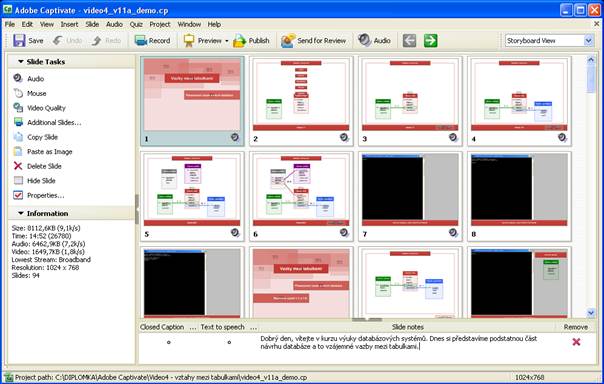Open the Storyboard View dropdown

pyautogui.click(x=588, y=40)
